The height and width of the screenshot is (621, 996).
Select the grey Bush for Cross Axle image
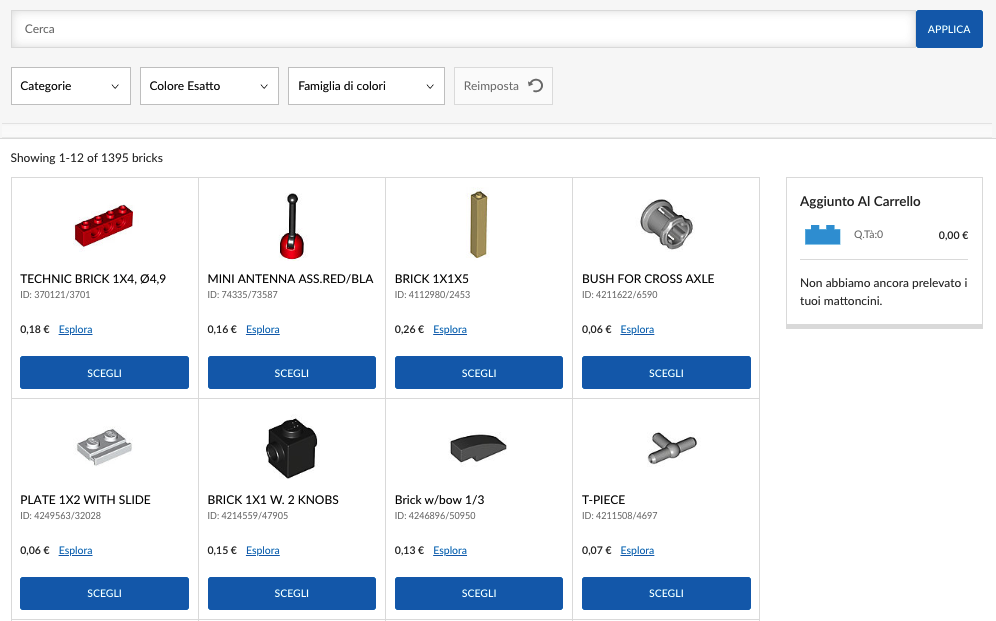[666, 225]
